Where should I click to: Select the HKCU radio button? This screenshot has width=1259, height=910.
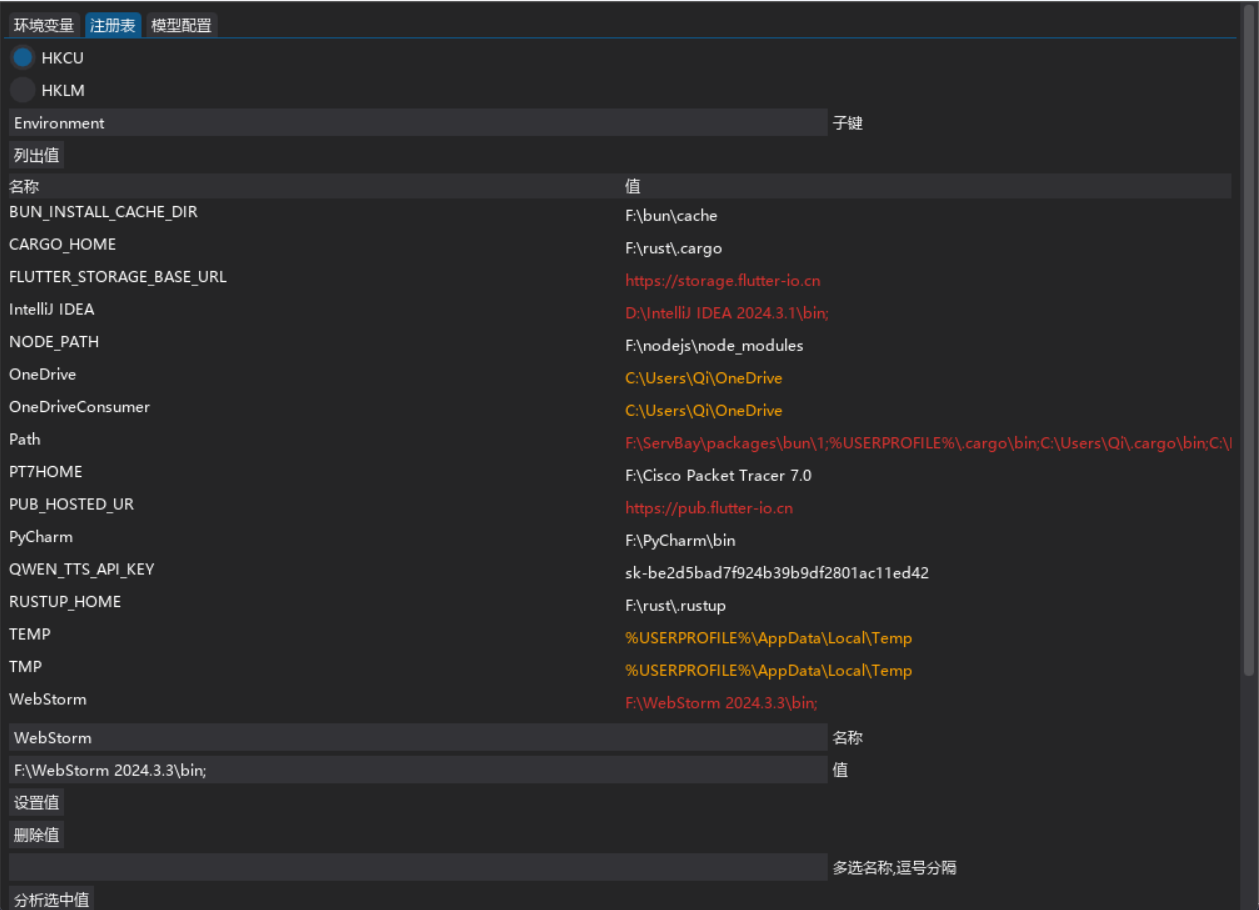click(23, 58)
